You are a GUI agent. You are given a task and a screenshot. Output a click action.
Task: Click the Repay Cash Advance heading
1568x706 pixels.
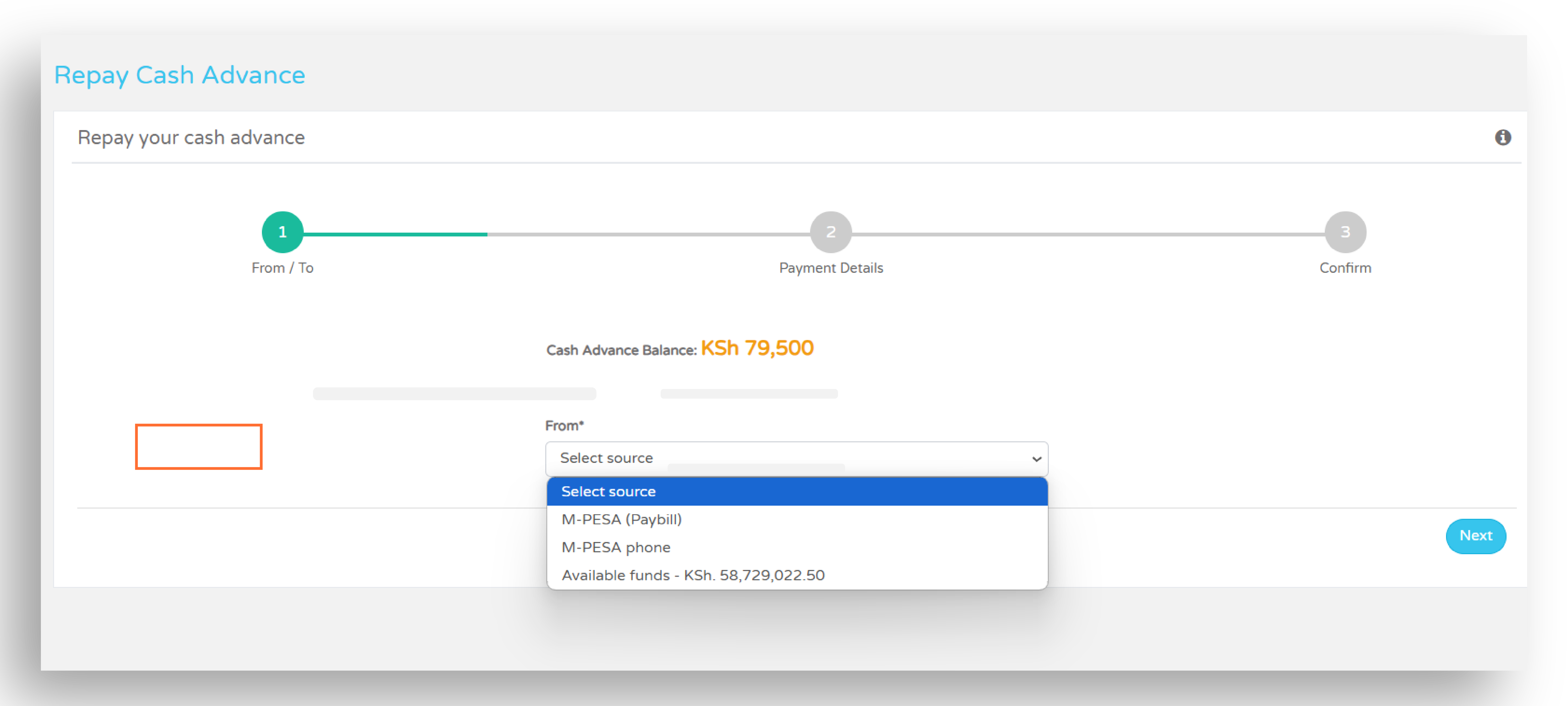click(x=180, y=74)
